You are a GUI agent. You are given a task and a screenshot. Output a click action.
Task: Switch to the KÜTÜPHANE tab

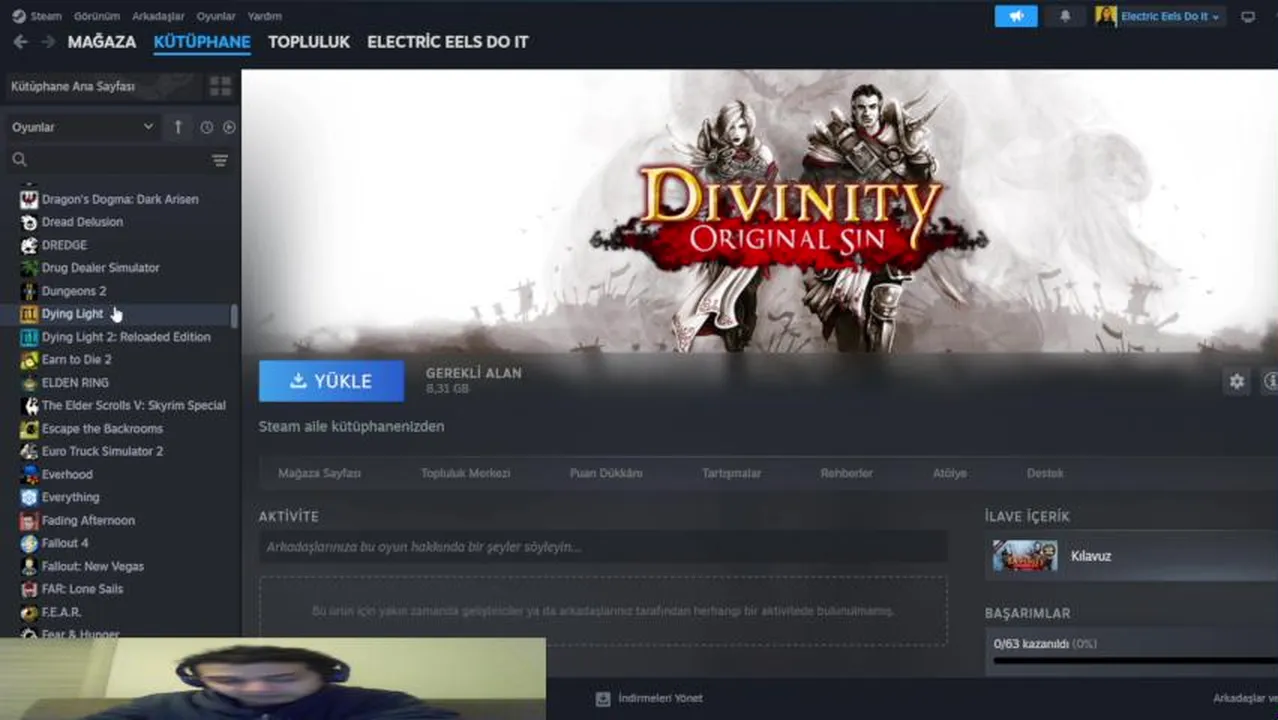click(x=202, y=42)
